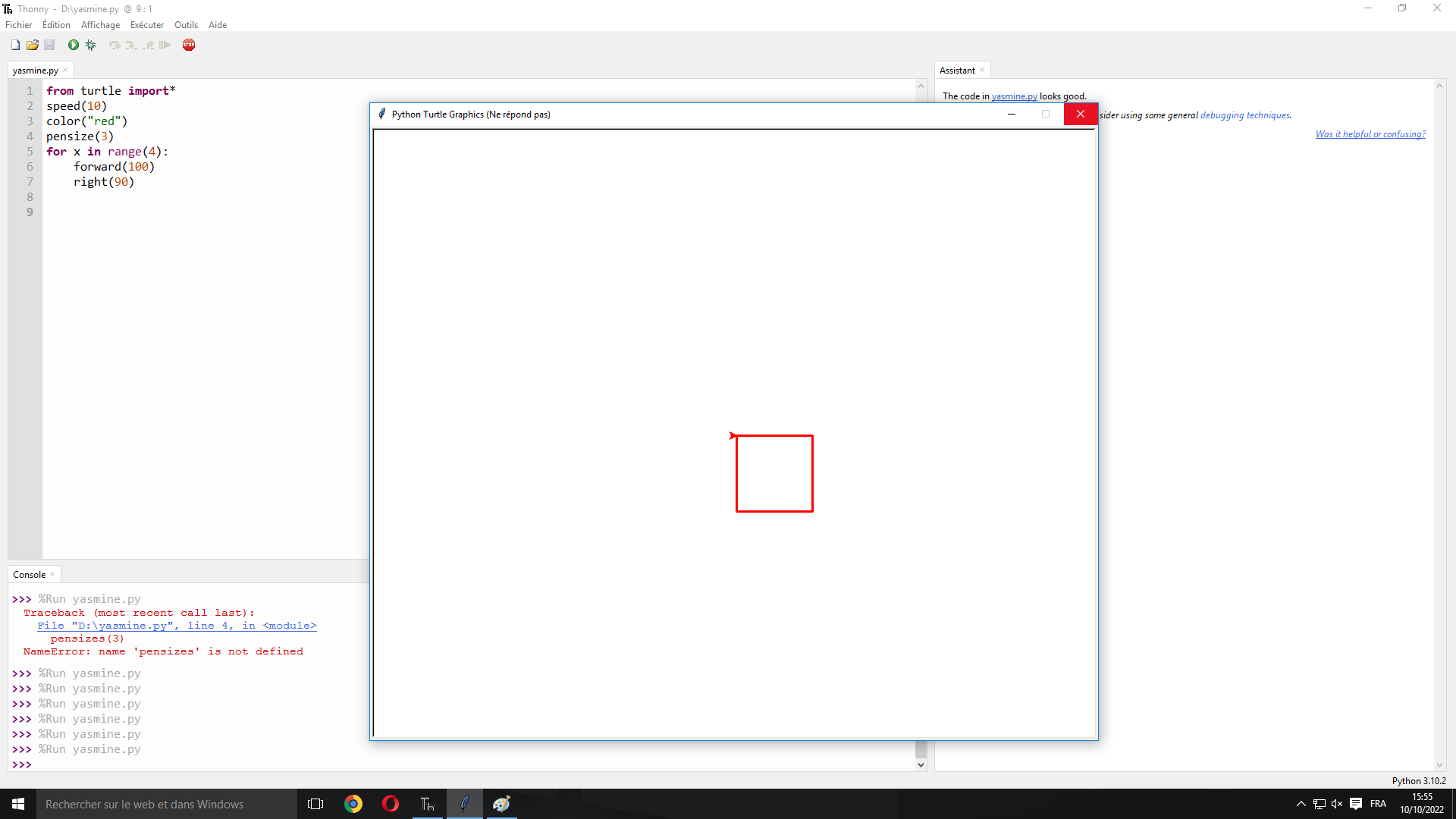Image resolution: width=1456 pixels, height=819 pixels.
Task: Click the Debug bug icon
Action: pyautogui.click(x=91, y=45)
